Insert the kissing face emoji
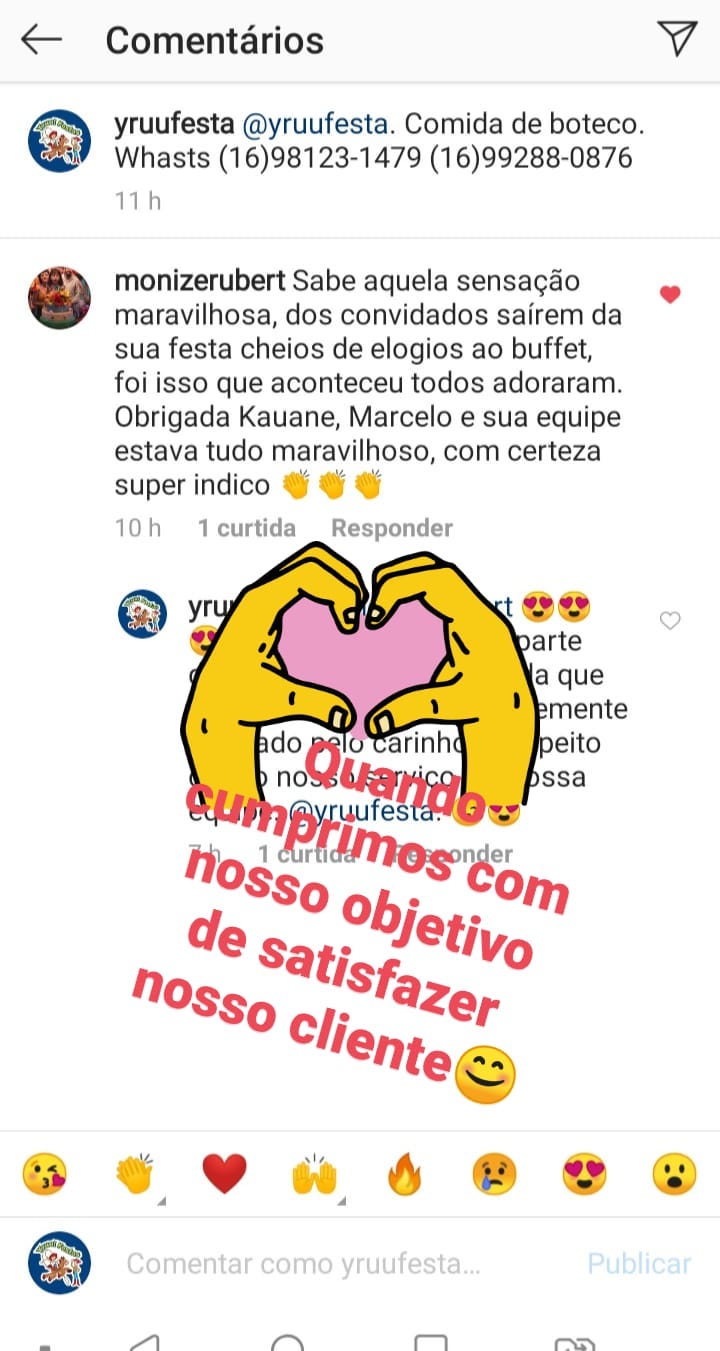Viewport: 720px width, 1351px height. pyautogui.click(x=46, y=1175)
